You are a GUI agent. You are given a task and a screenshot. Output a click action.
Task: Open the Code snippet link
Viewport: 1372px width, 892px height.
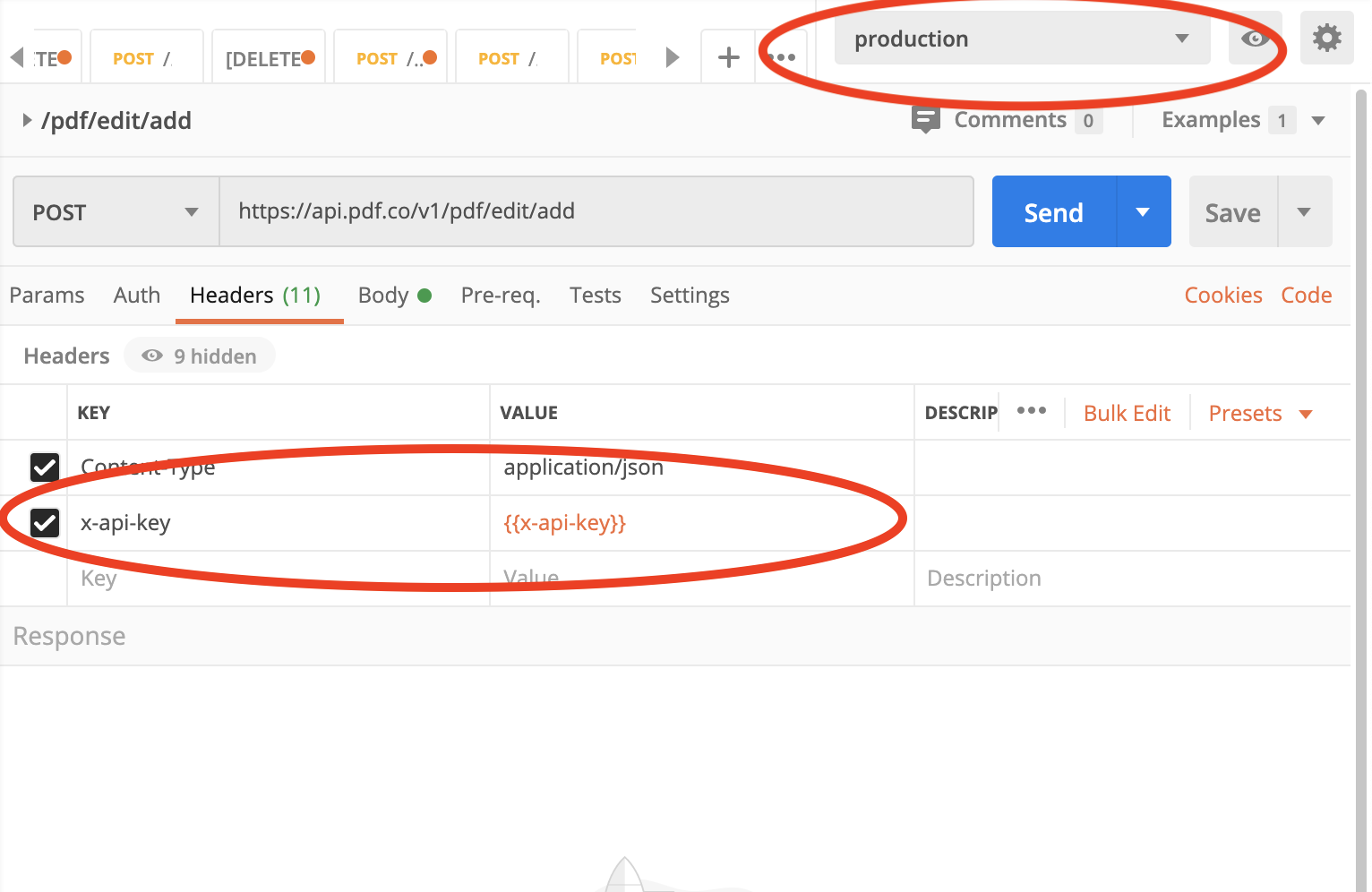click(1307, 296)
